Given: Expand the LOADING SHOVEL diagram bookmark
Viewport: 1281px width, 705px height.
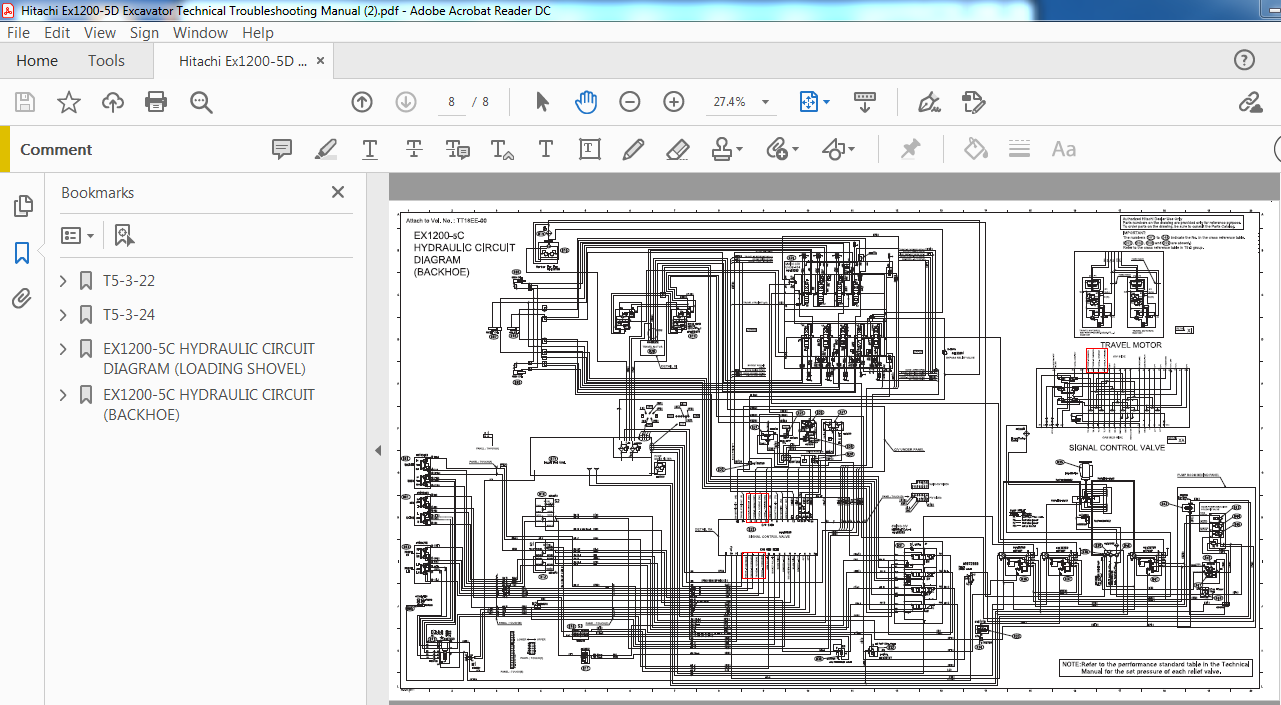Looking at the screenshot, I should click(64, 349).
